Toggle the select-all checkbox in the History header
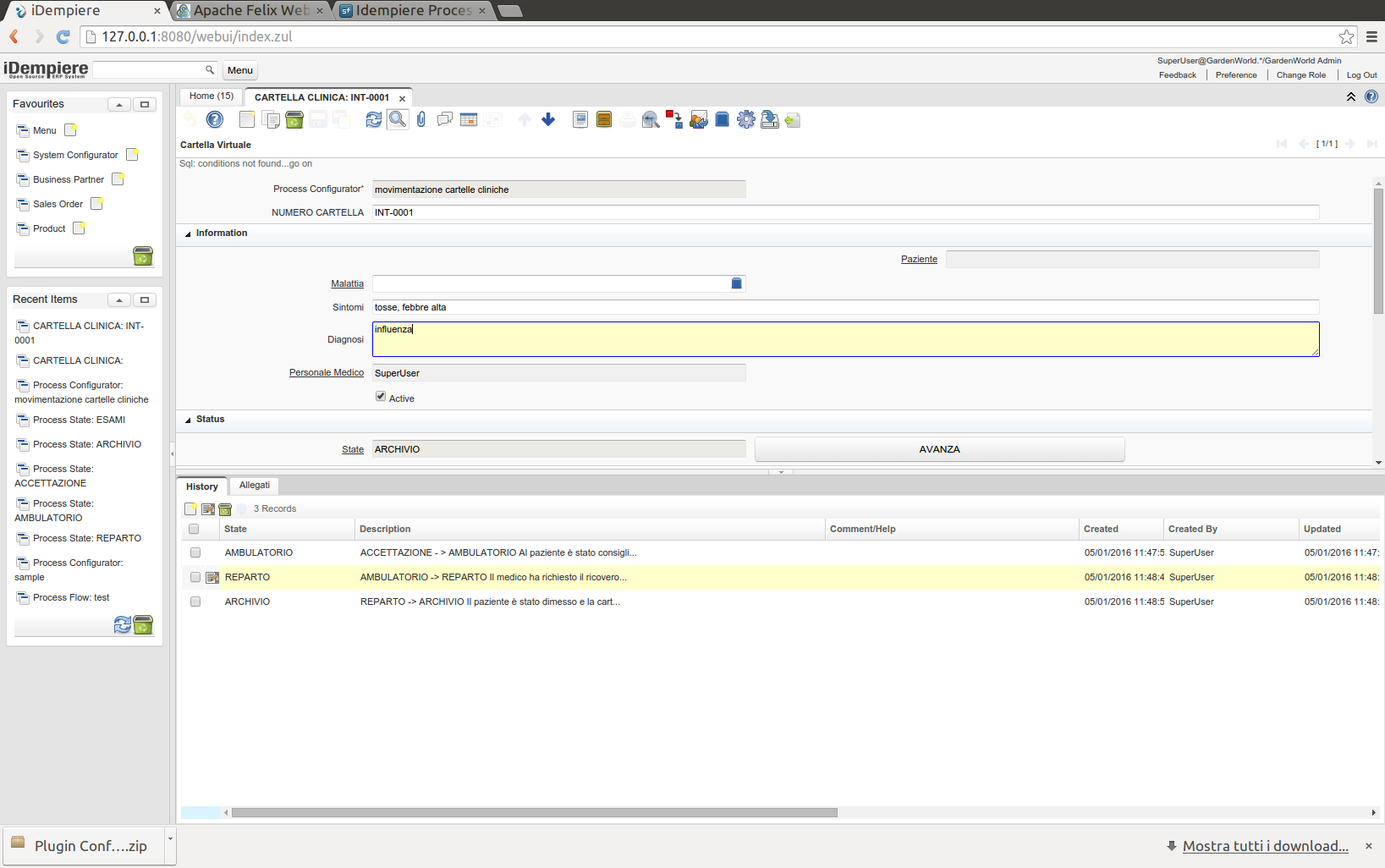 coord(194,529)
